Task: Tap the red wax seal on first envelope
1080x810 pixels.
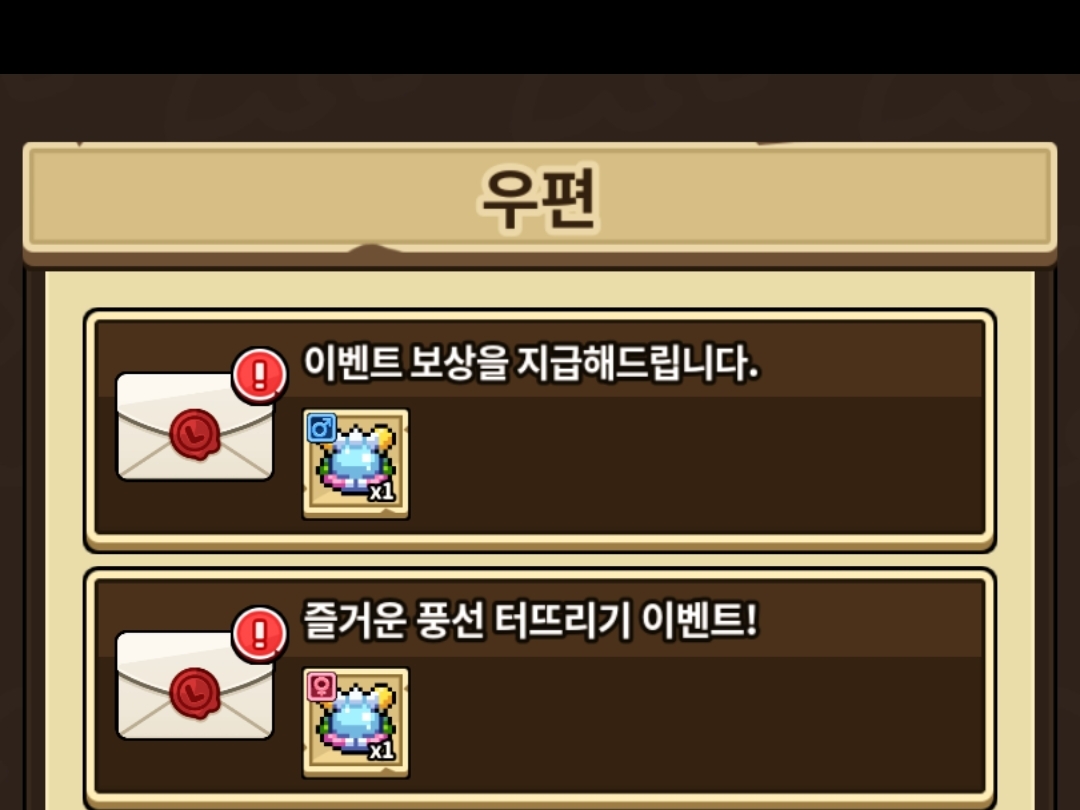Action: tap(195, 434)
